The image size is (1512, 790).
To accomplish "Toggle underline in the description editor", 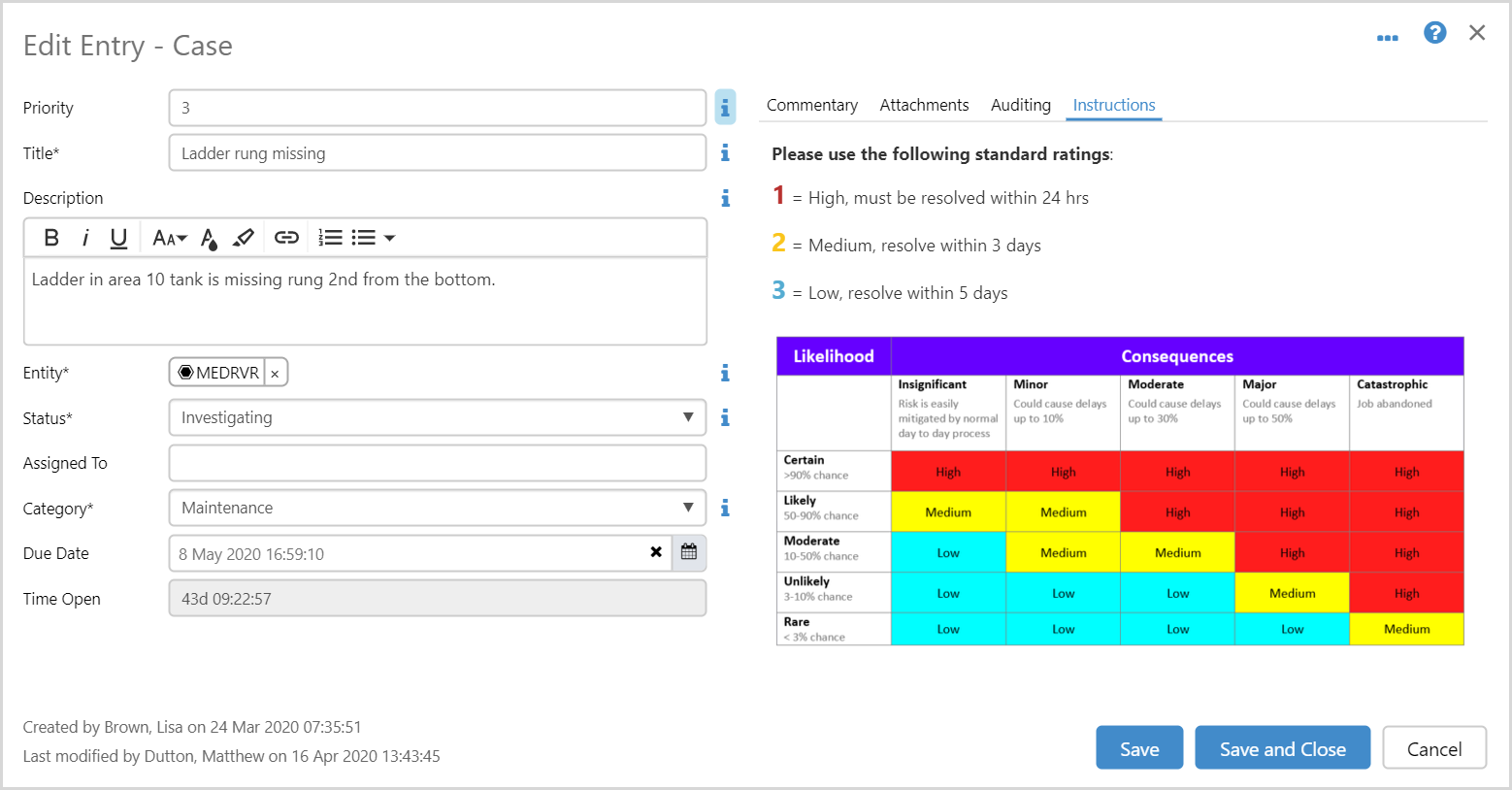I will (x=118, y=238).
